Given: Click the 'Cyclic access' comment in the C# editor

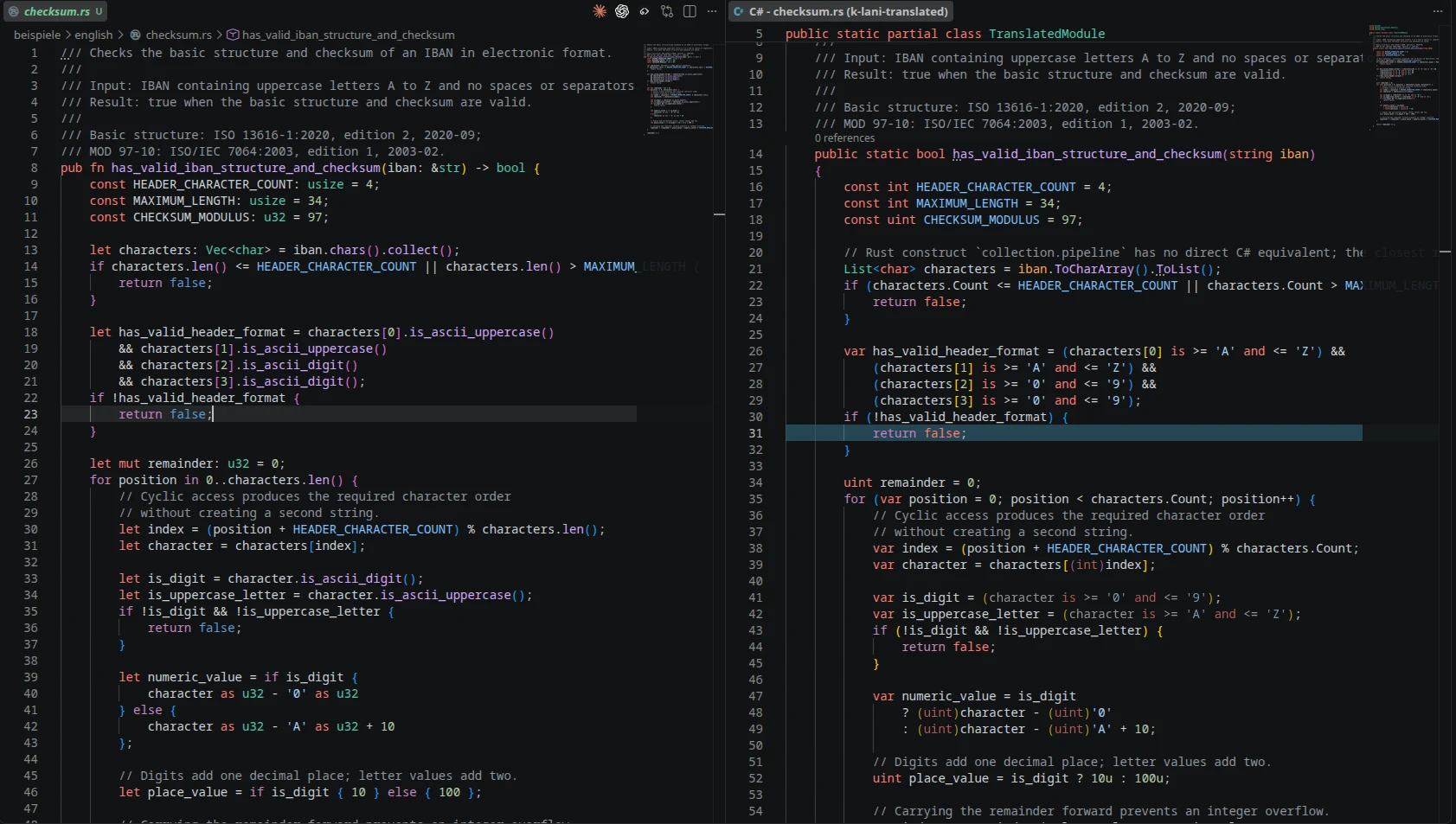Looking at the screenshot, I should 1068,515.
